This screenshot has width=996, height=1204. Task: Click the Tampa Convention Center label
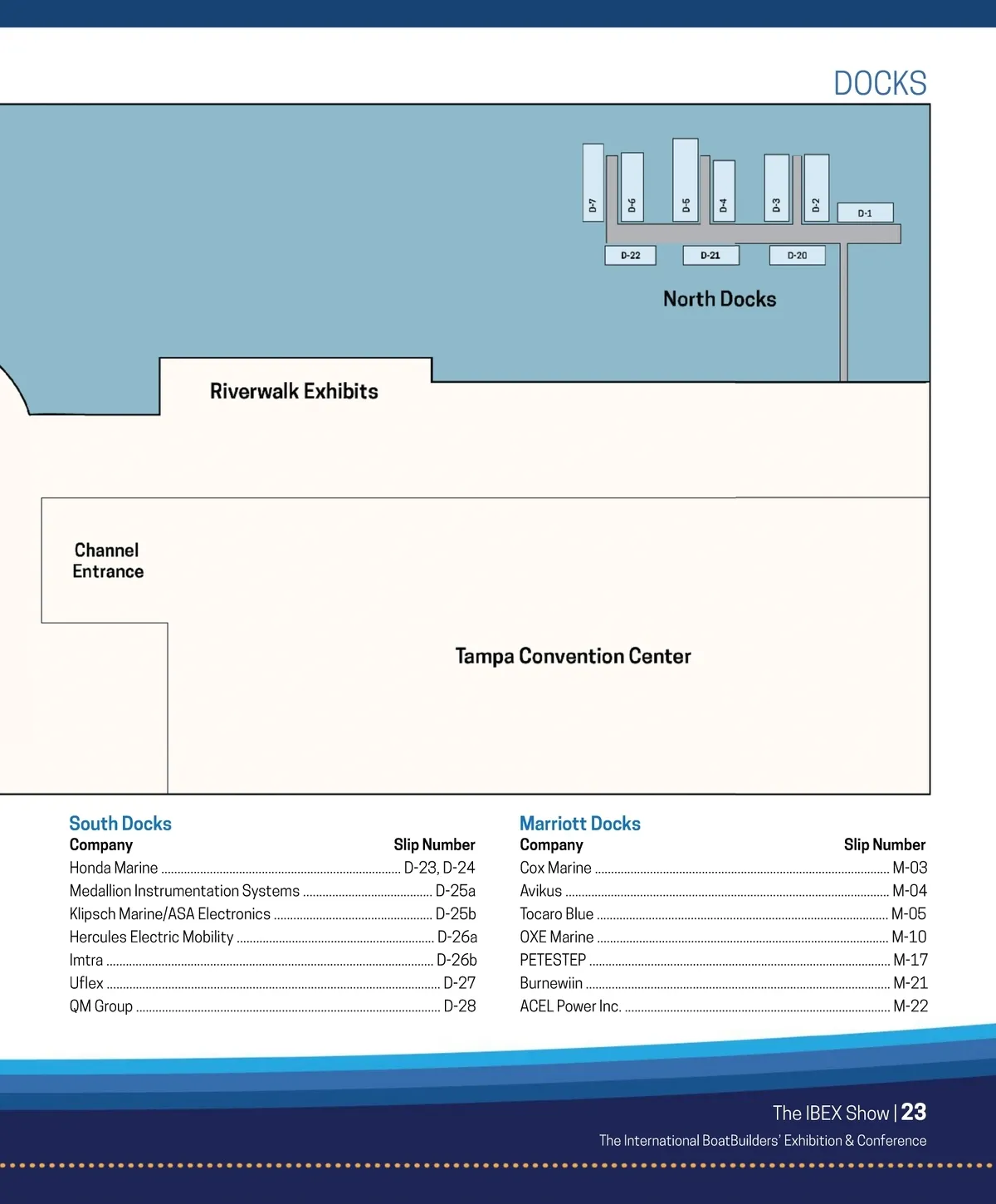click(573, 656)
